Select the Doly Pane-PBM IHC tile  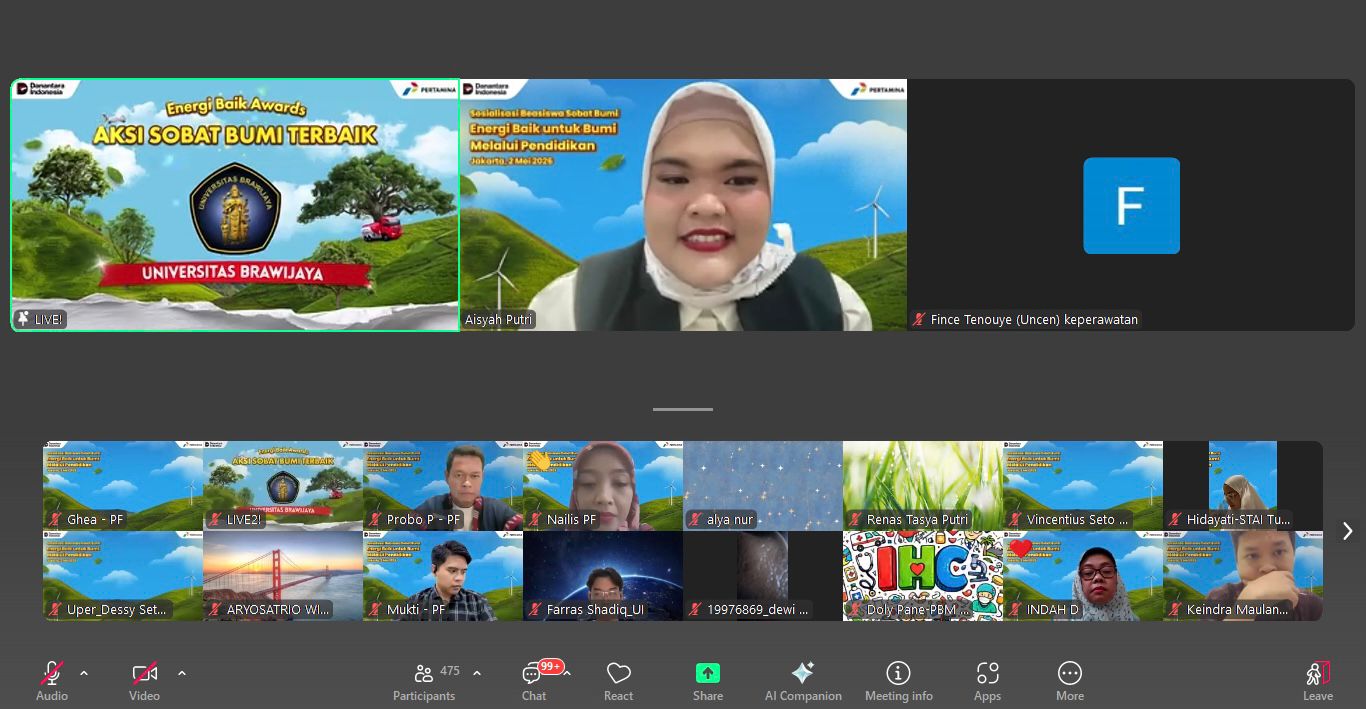click(x=923, y=576)
